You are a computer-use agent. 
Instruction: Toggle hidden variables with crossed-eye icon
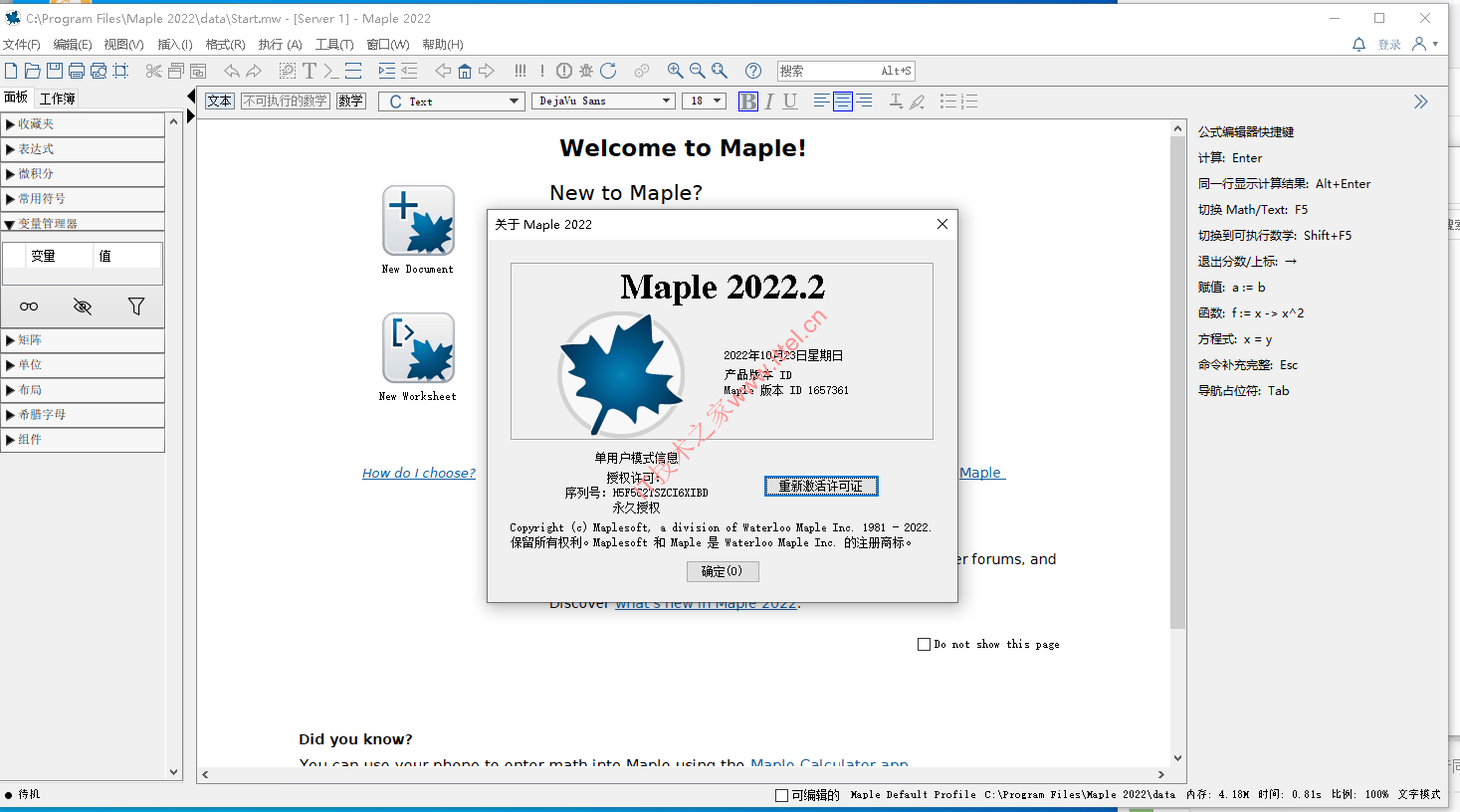click(83, 306)
